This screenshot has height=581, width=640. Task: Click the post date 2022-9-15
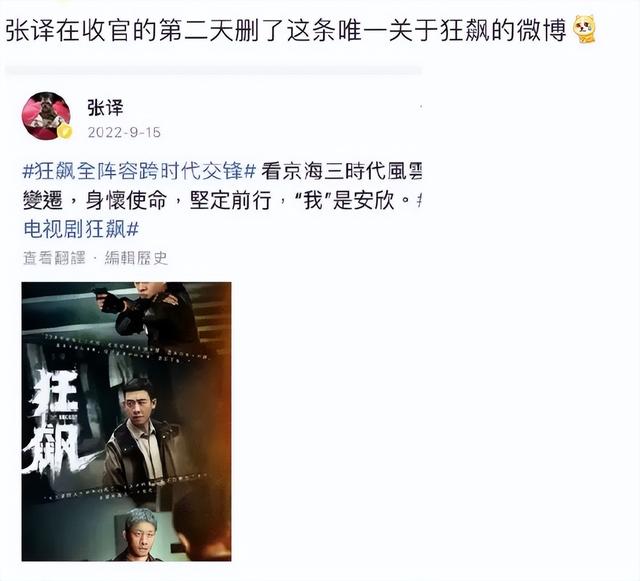(124, 133)
